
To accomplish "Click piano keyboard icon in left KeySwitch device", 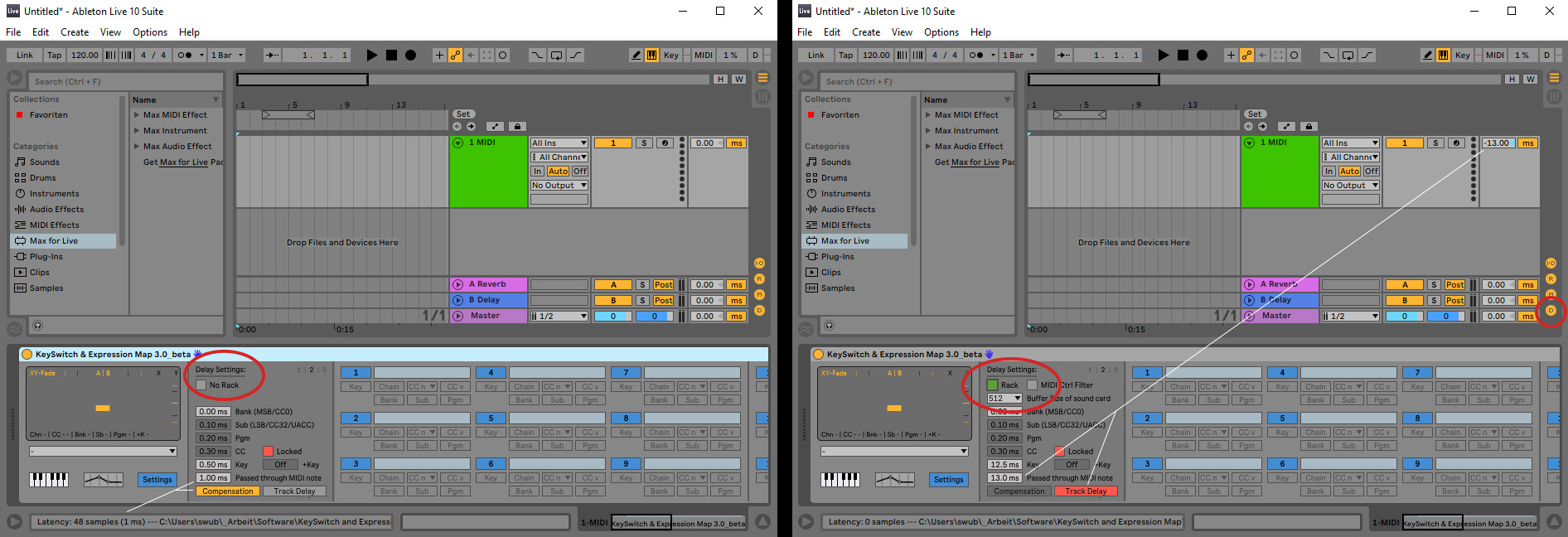I will 49,480.
